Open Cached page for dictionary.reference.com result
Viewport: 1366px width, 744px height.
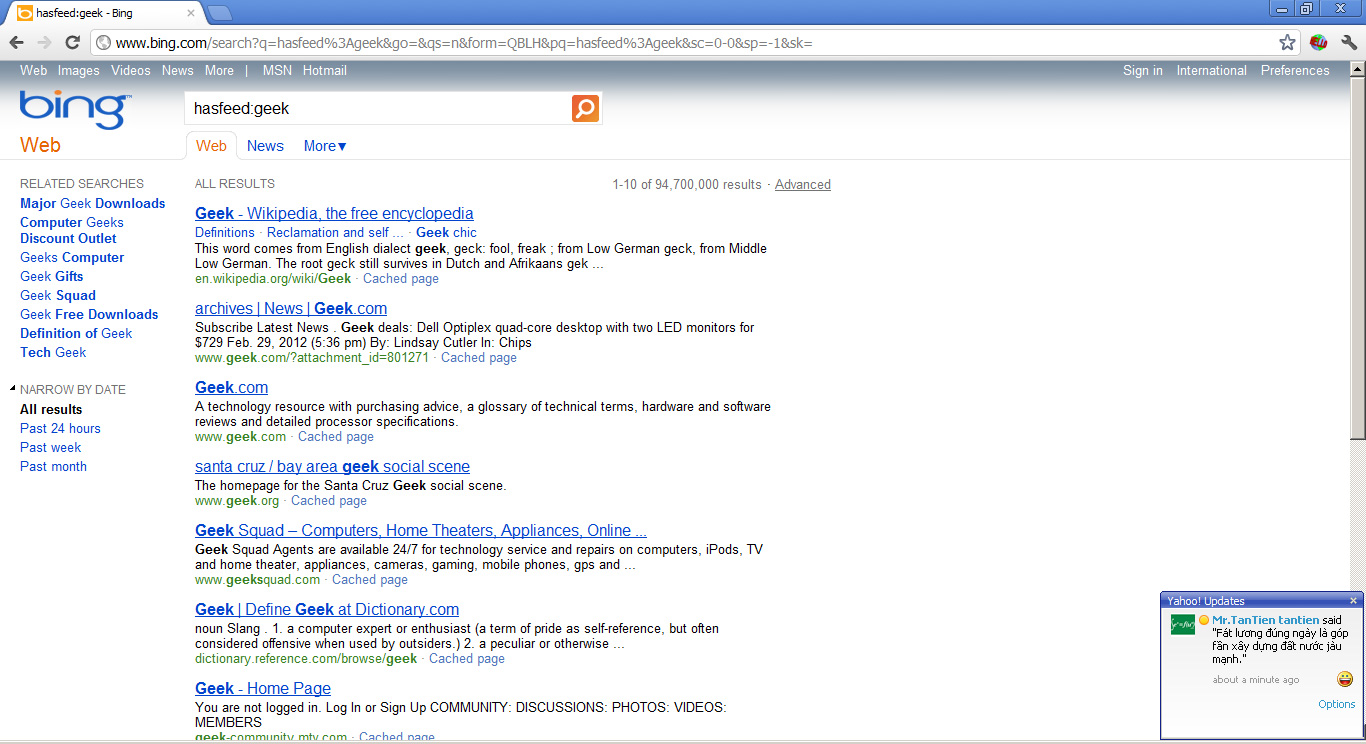tap(467, 659)
